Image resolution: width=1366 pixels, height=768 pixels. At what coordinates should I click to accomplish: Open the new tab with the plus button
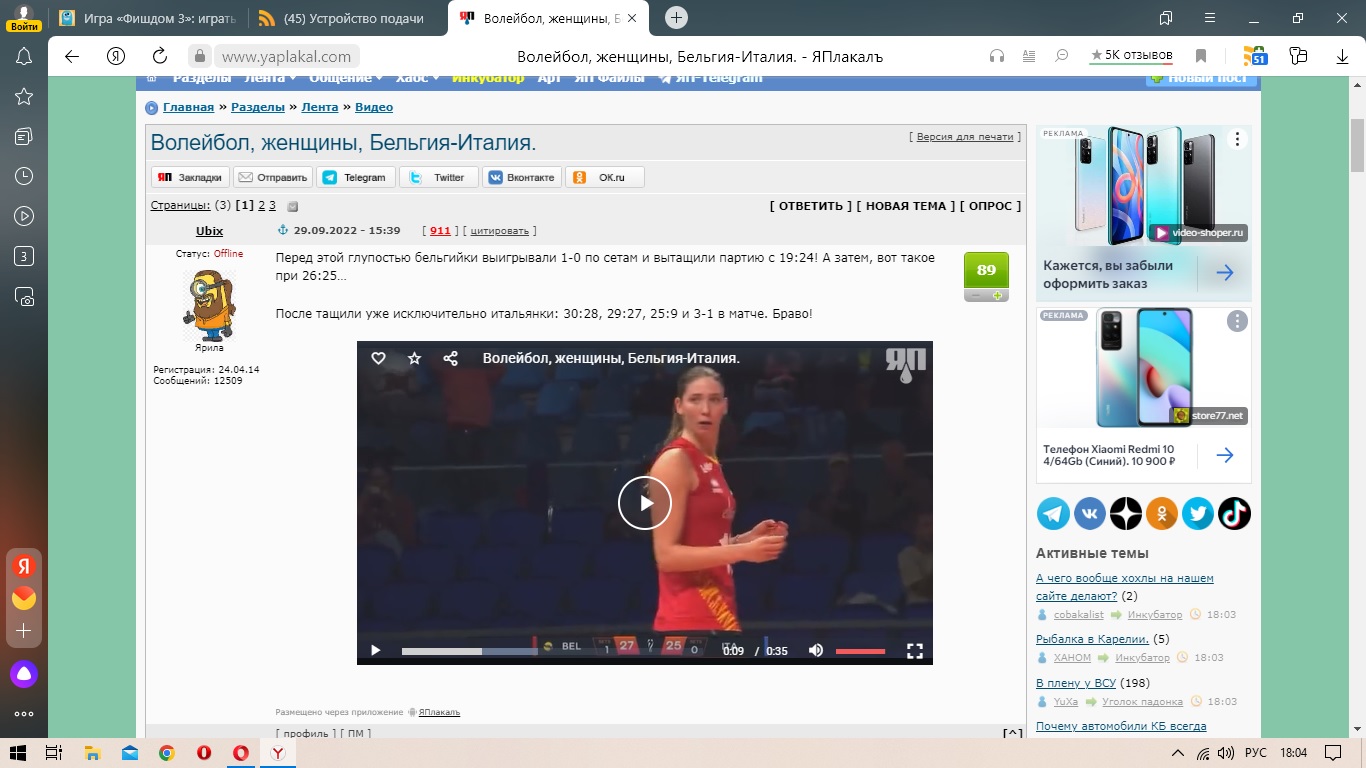click(x=677, y=18)
